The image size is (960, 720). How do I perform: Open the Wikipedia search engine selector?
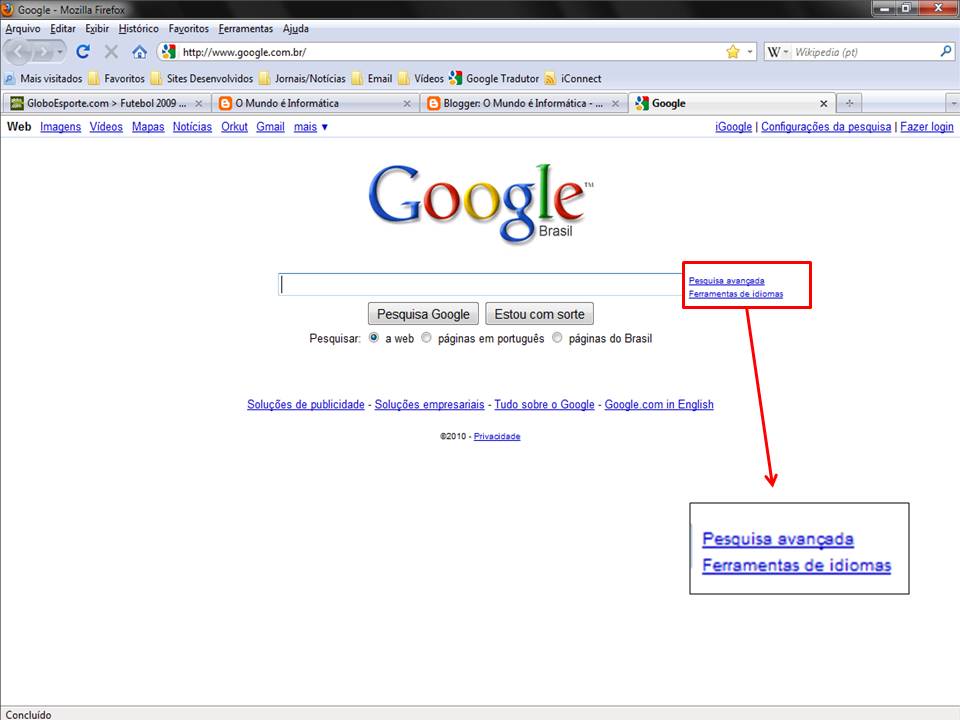[778, 52]
